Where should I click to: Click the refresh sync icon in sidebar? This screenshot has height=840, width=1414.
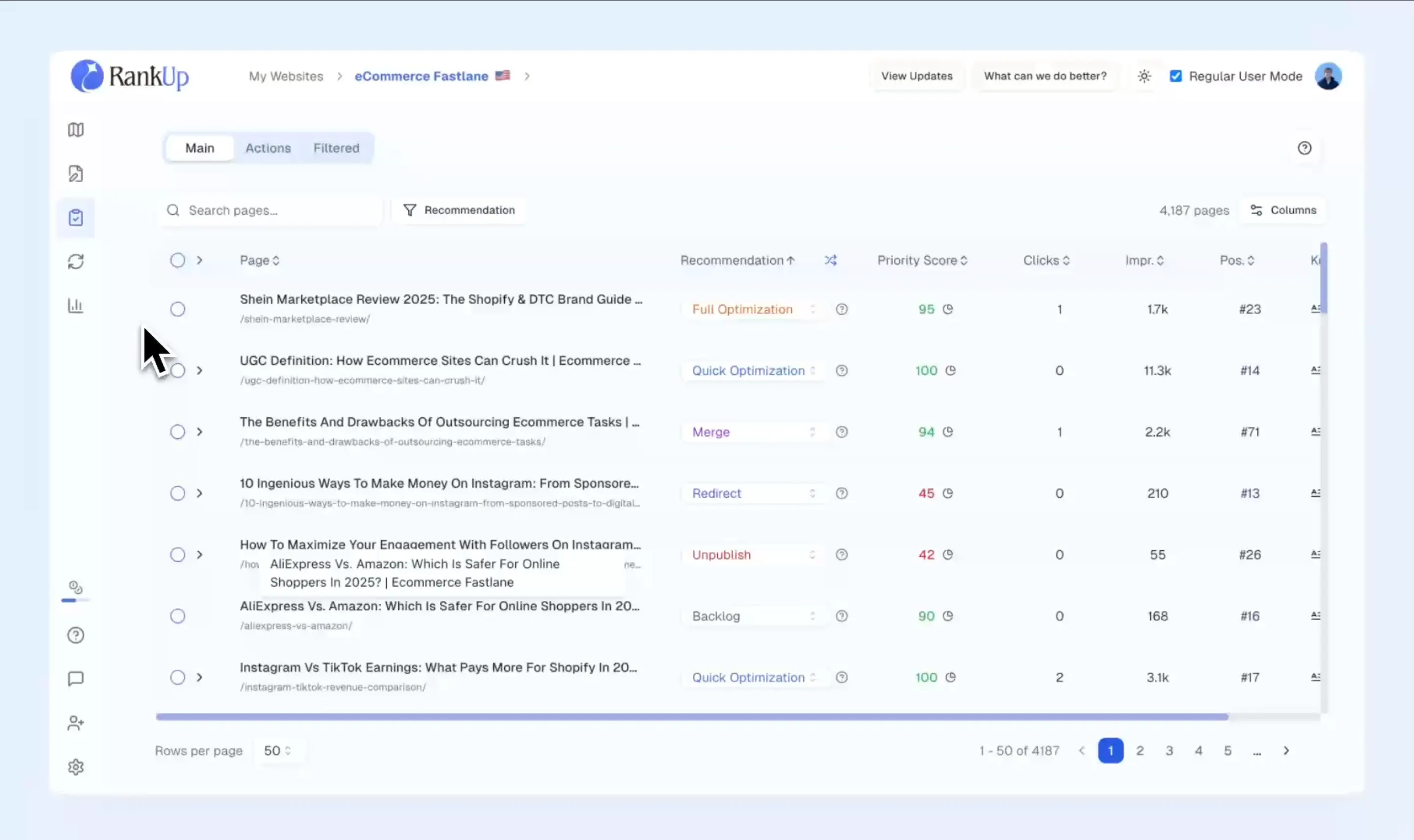(x=76, y=262)
